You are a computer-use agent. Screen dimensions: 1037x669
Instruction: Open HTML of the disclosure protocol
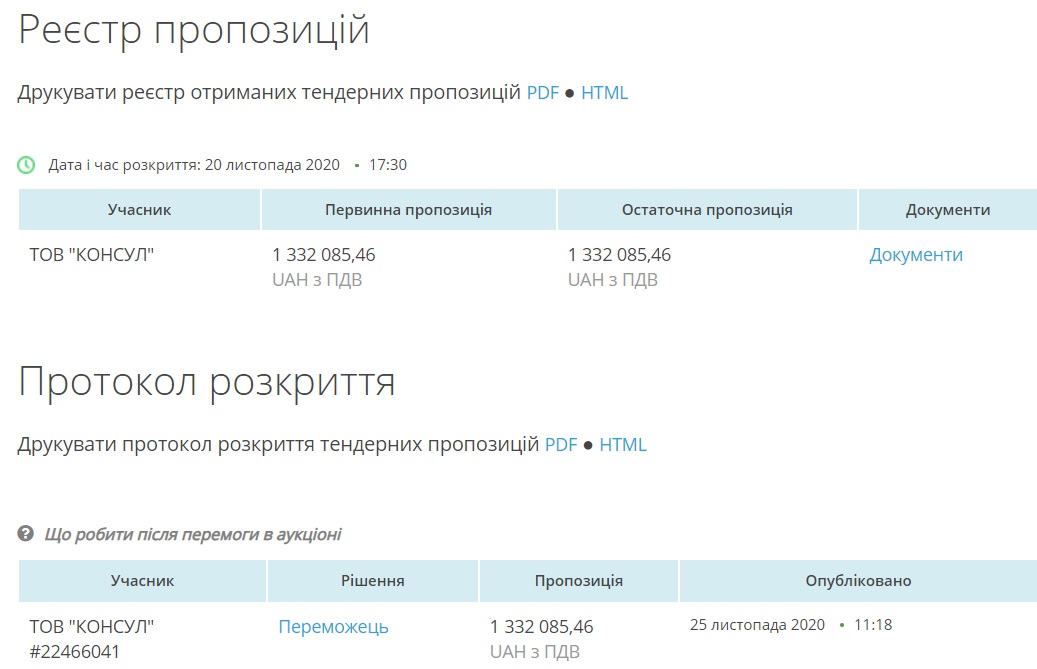pos(623,444)
